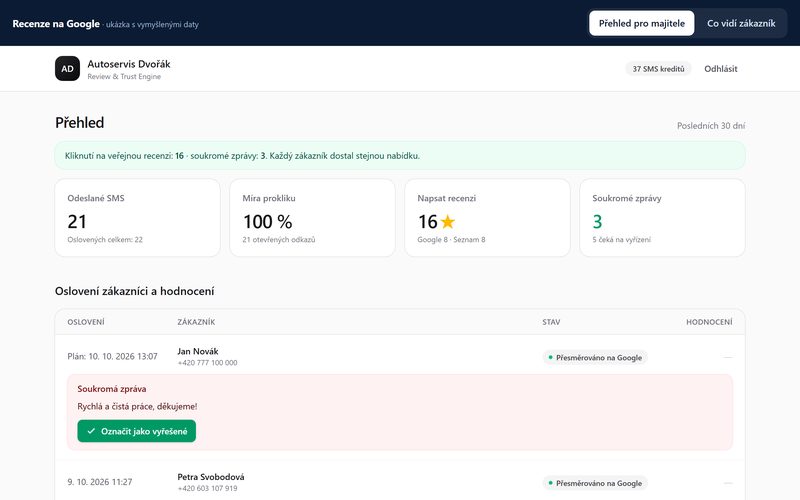Click the Posledních 30 dní label
Image resolution: width=800 pixels, height=500 pixels.
click(x=711, y=126)
